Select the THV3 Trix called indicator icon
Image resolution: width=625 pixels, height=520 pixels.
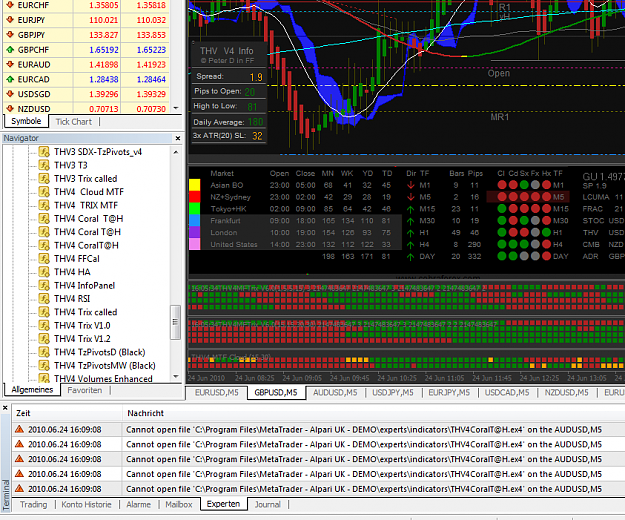[x=44, y=179]
